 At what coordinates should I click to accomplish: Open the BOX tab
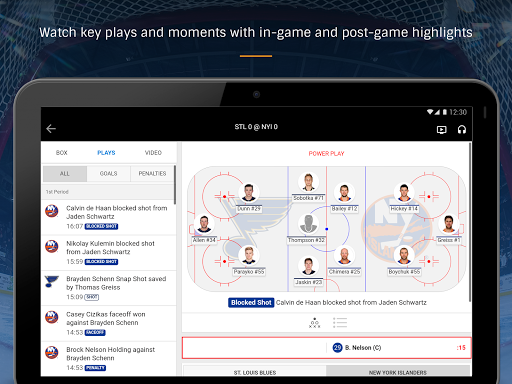coord(61,153)
